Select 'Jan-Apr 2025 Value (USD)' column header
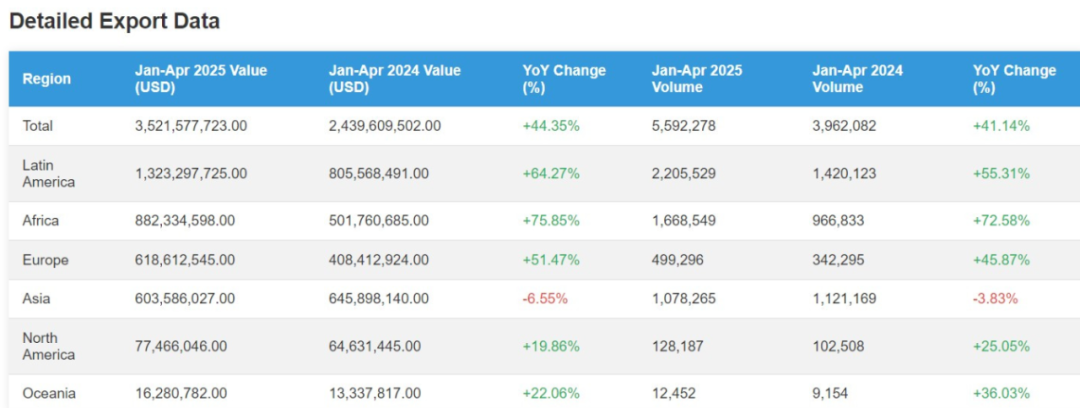Viewport: 1080px width, 408px height. [201, 79]
